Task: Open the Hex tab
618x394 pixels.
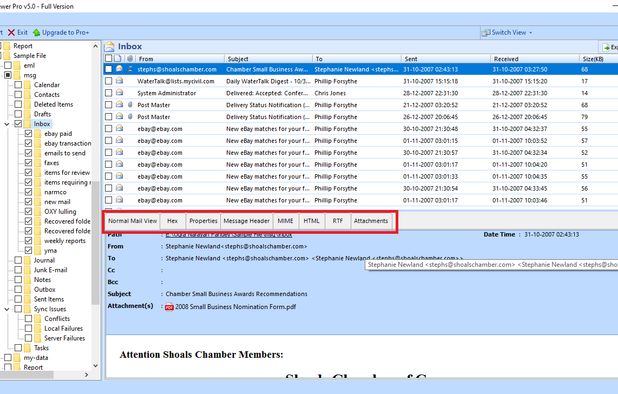Action: (x=173, y=221)
